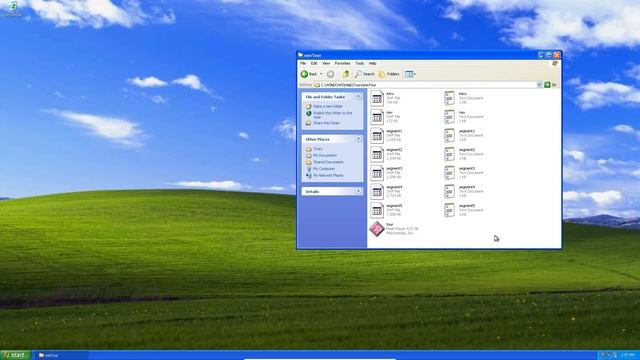
Task: Open the File menu
Action: click(x=303, y=64)
